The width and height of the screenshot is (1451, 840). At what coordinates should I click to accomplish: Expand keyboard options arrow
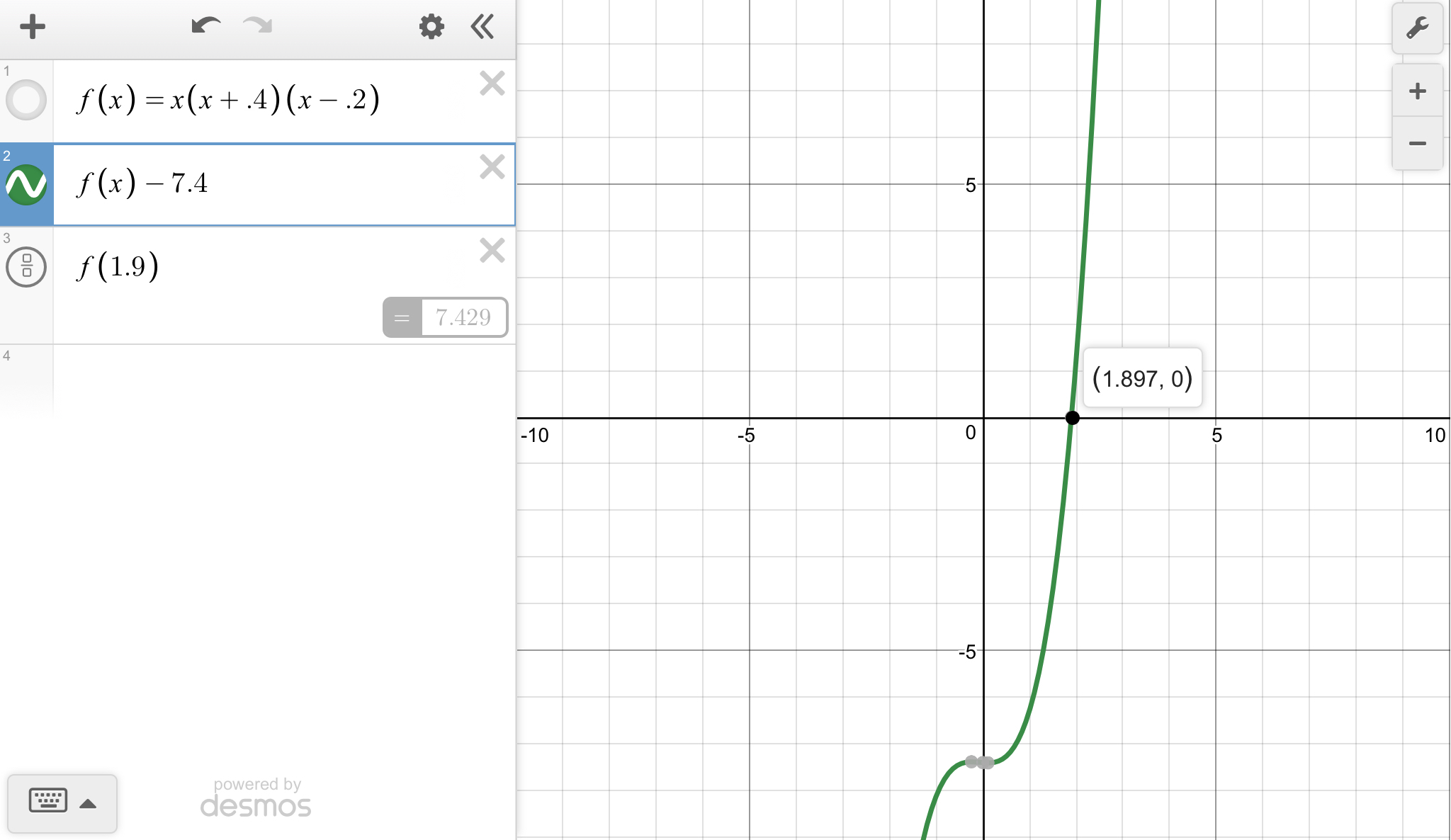89,803
